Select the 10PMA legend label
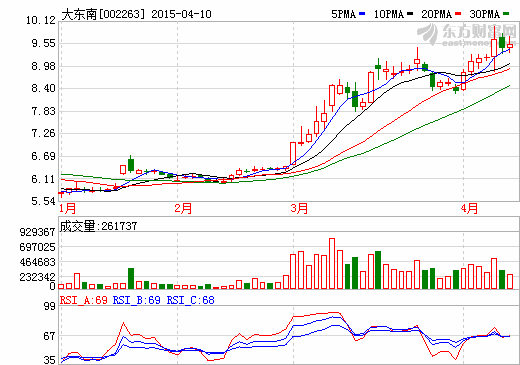This screenshot has height=365, width=520. point(389,14)
